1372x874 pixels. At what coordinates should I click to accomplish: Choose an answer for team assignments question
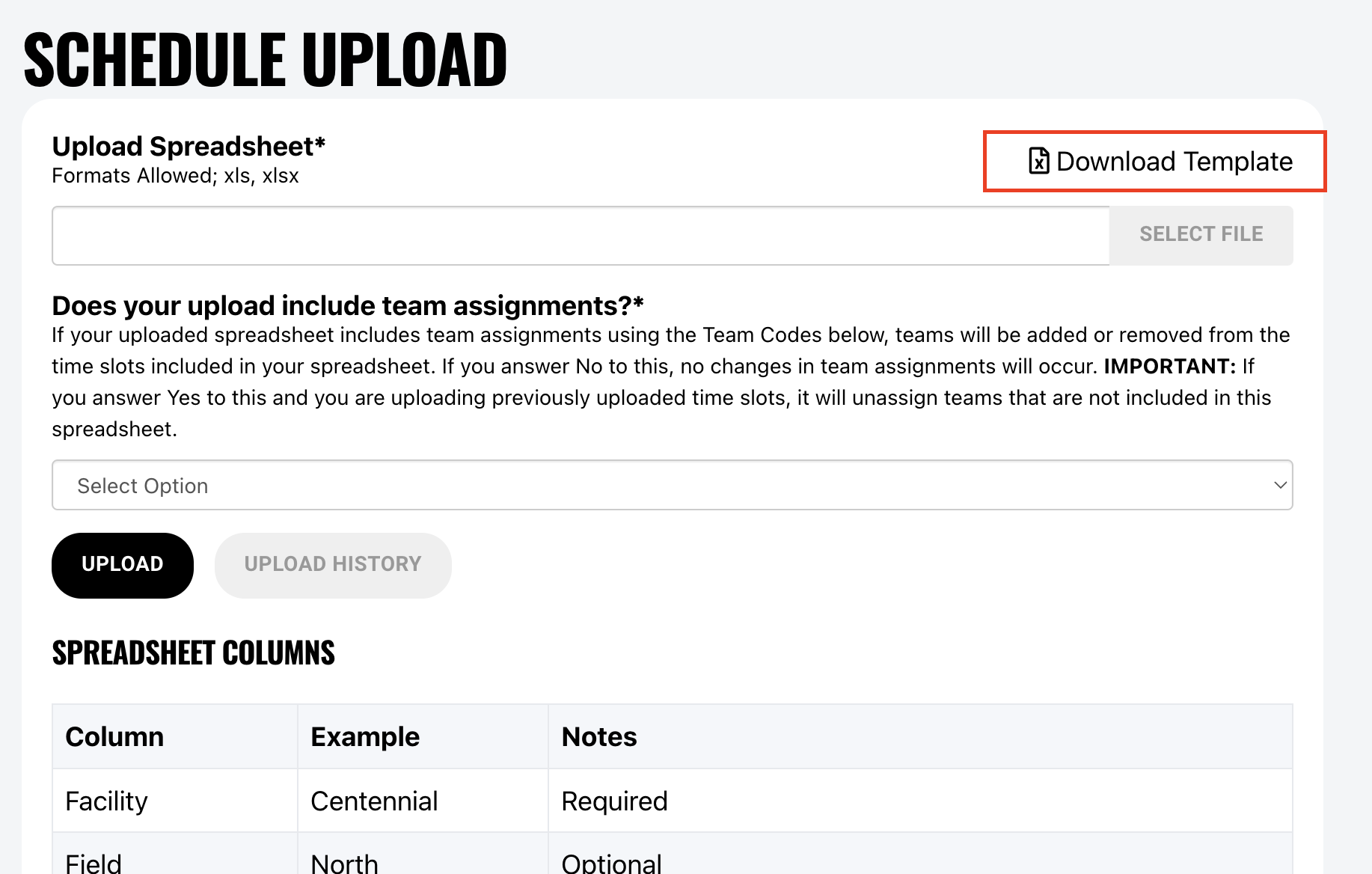[x=671, y=485]
